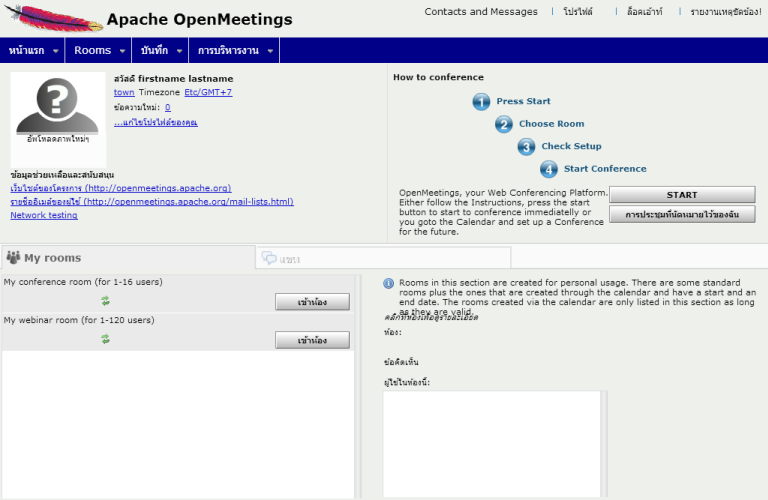This screenshot has height=500, width=768.
Task: Open the โปรไฟล์ profile link
Action: pos(578,12)
